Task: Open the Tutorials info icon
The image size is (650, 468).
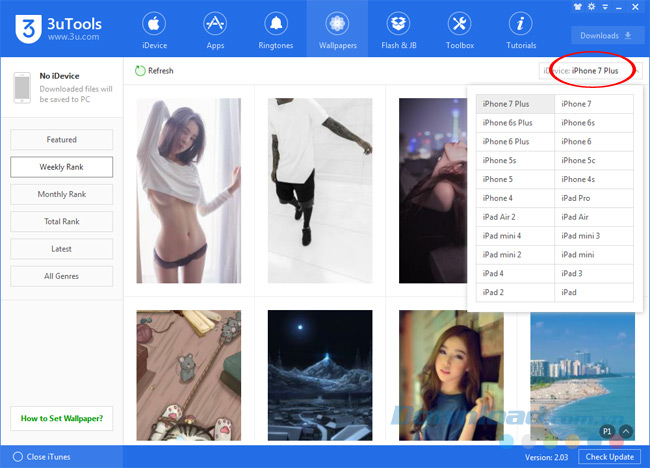Action: pyautogui.click(x=521, y=24)
